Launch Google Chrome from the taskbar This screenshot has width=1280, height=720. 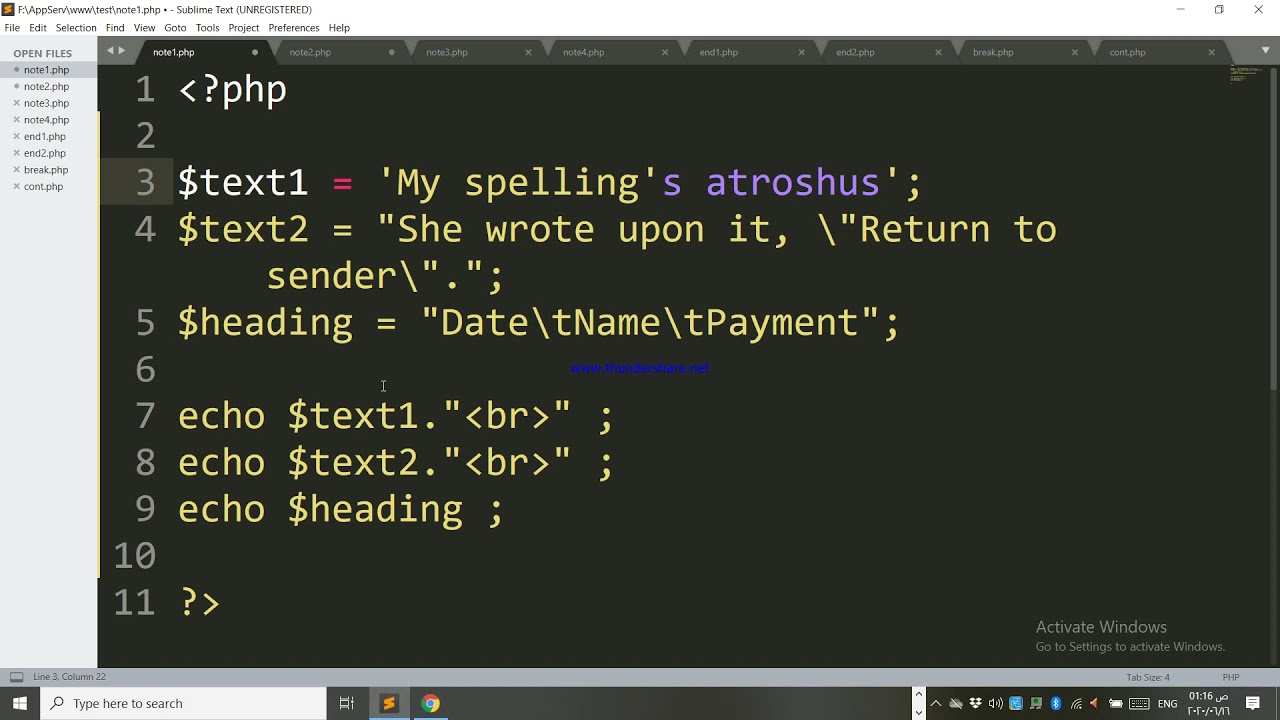431,703
